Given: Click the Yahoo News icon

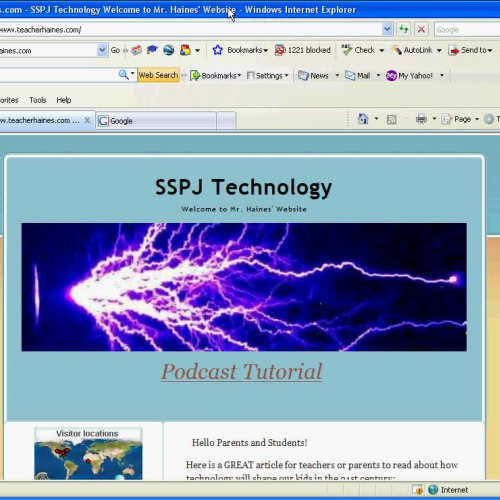Looking at the screenshot, I should (303, 76).
